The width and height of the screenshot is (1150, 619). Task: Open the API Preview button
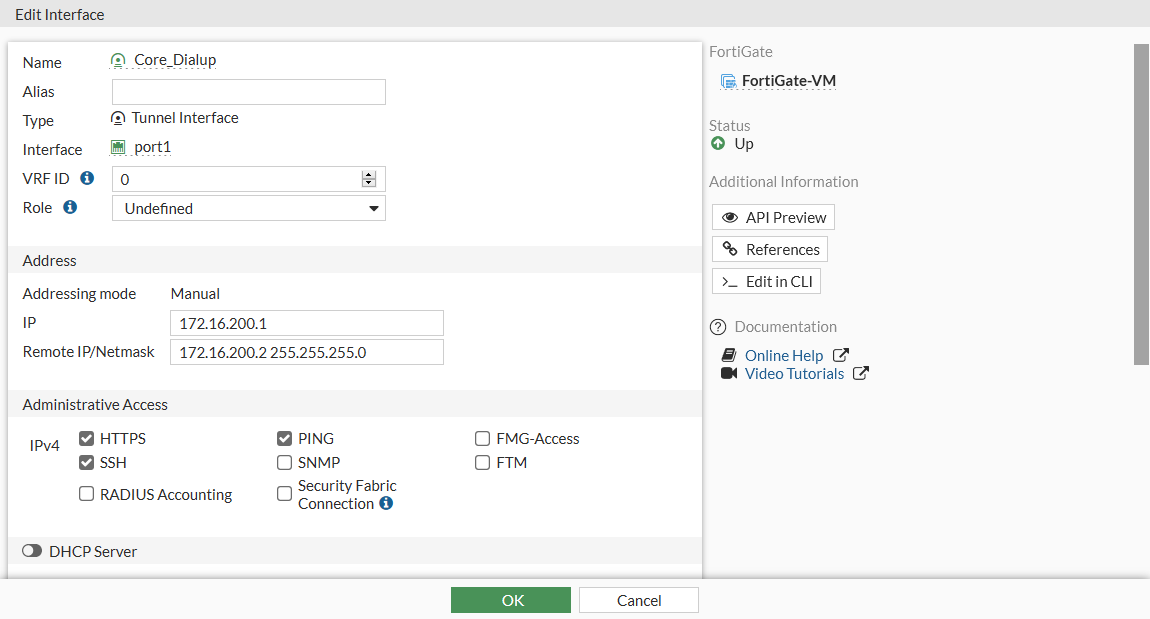pos(773,217)
